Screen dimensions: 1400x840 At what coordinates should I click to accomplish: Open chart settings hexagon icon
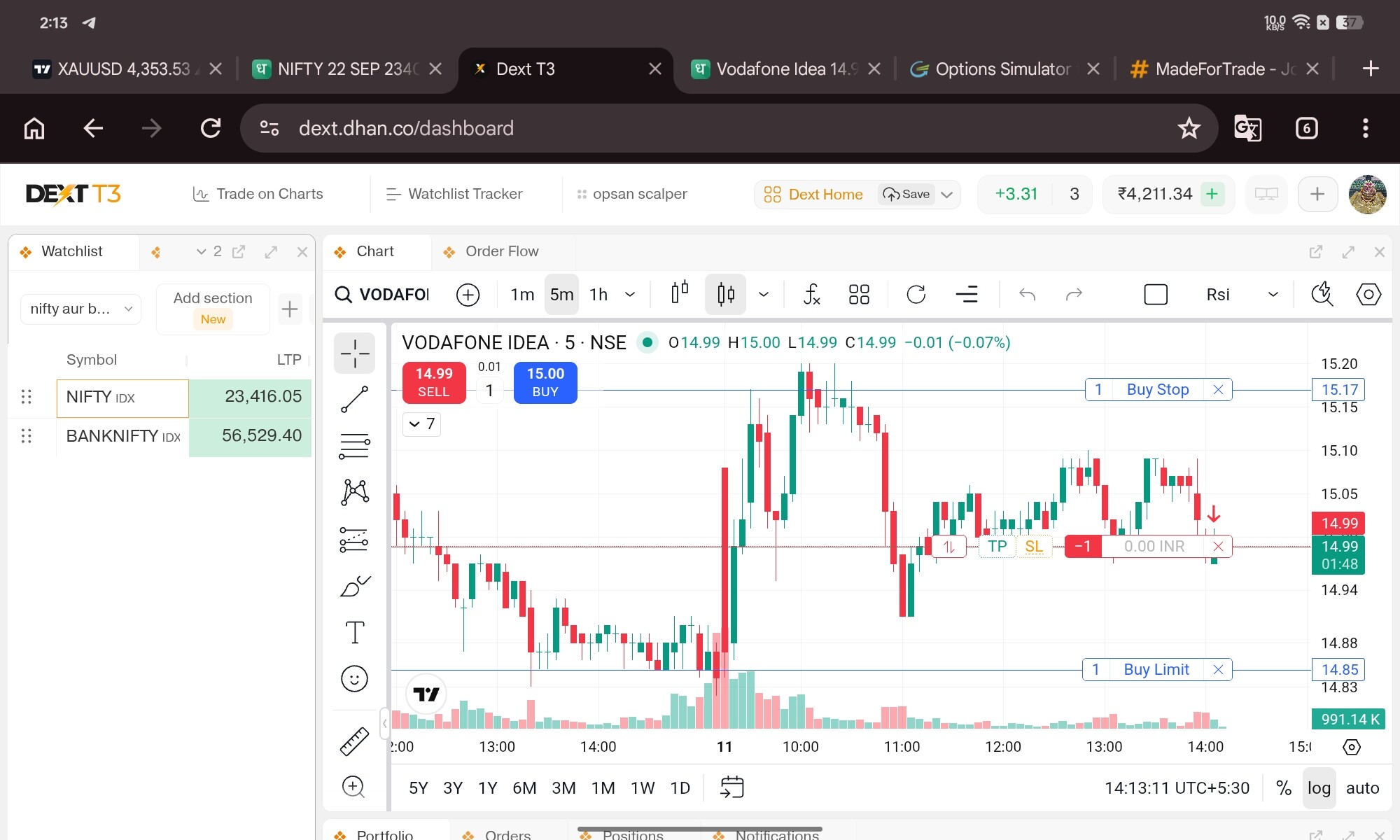click(1368, 295)
